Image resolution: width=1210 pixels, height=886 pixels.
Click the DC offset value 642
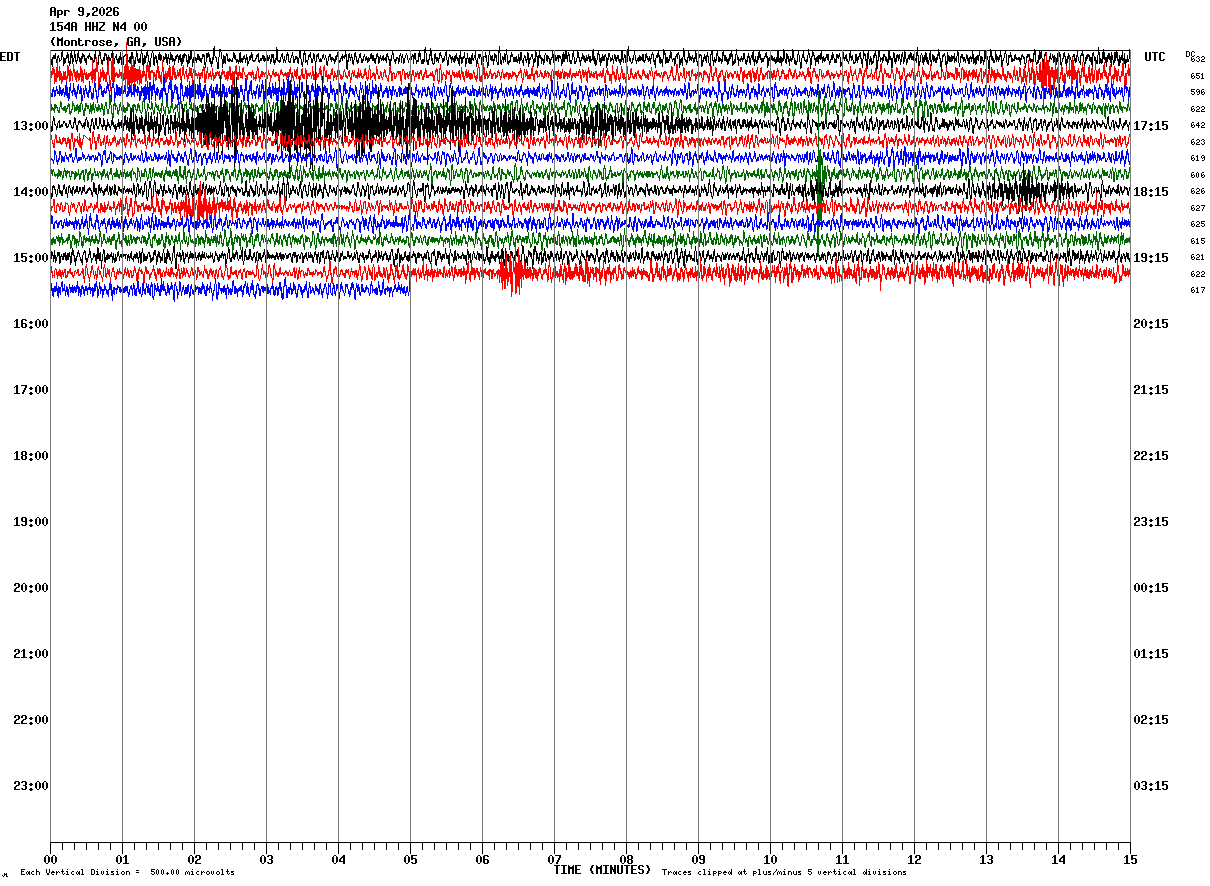tap(1198, 126)
